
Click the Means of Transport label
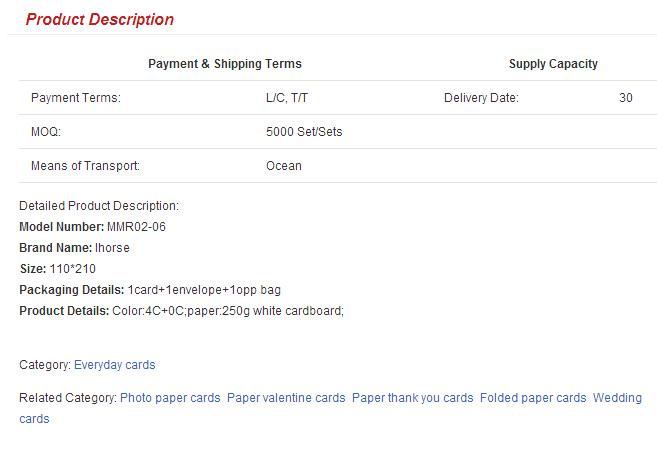pyautogui.click(x=85, y=166)
